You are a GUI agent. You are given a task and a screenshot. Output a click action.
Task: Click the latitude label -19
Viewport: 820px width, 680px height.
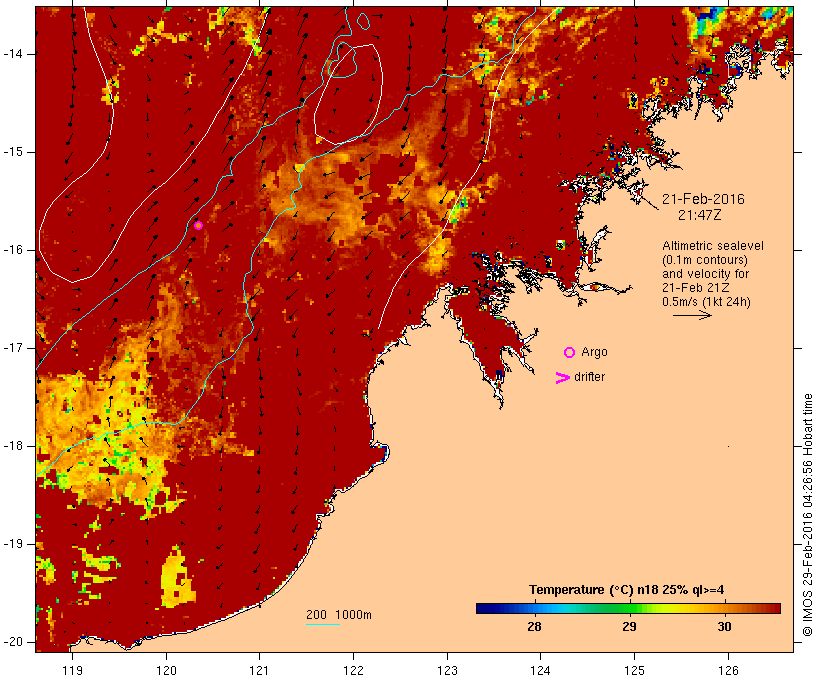click(13, 544)
